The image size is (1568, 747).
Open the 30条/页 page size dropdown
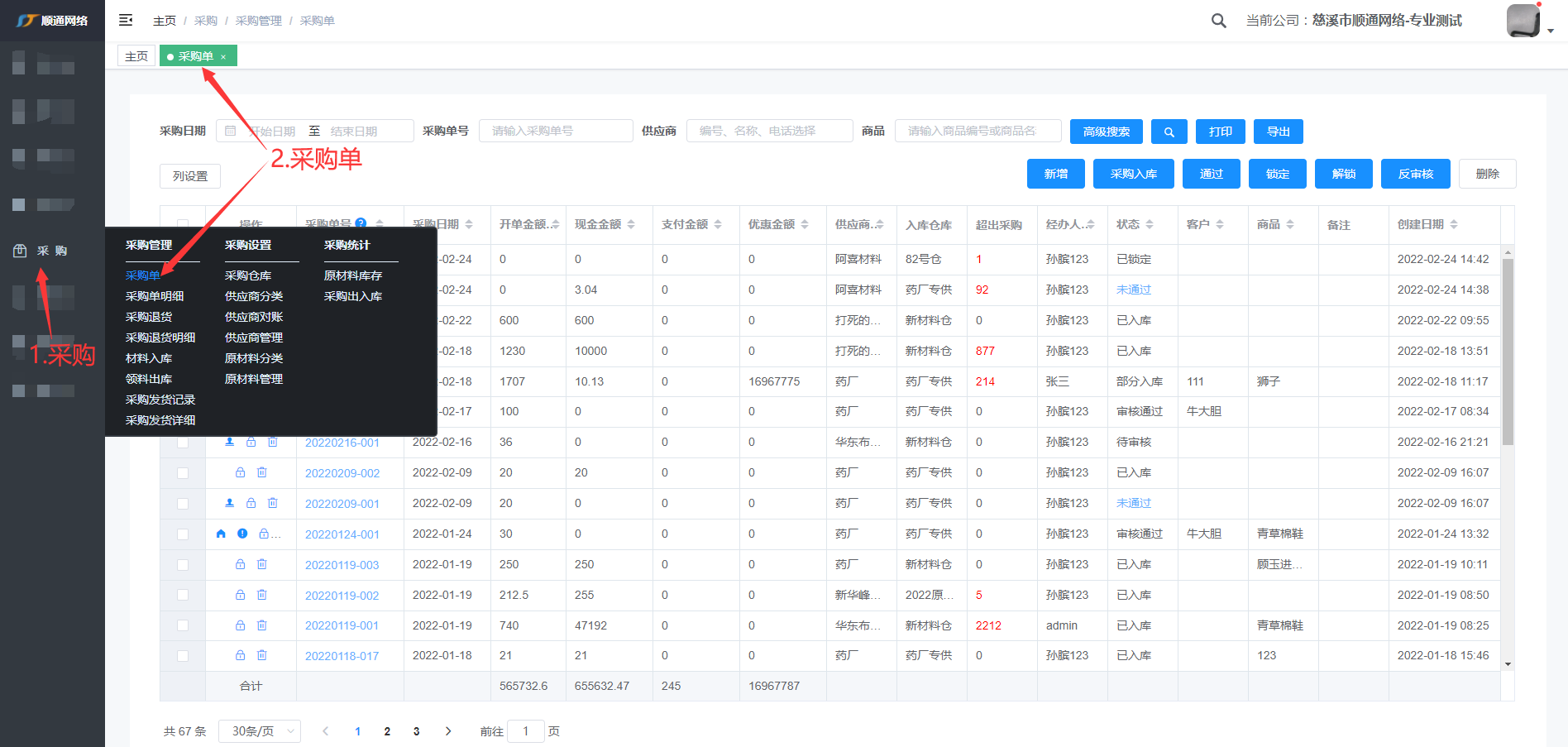[260, 731]
